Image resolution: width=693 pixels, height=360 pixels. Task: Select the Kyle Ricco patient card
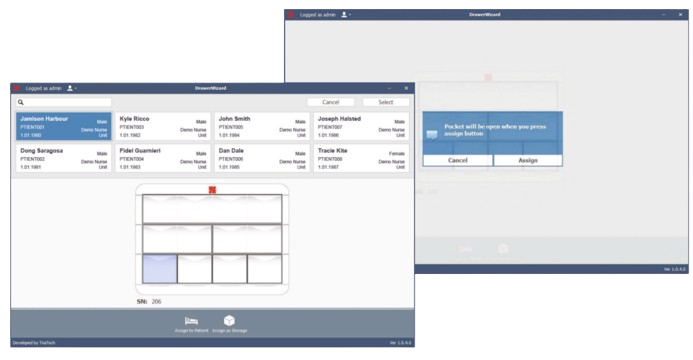coord(163,126)
